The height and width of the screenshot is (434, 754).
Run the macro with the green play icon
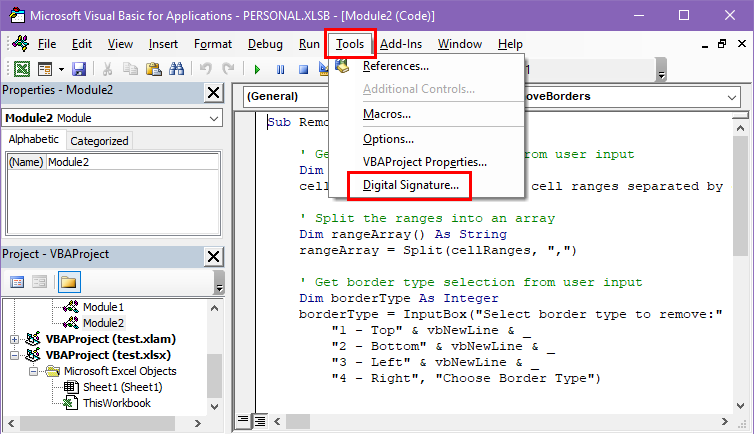click(257, 69)
